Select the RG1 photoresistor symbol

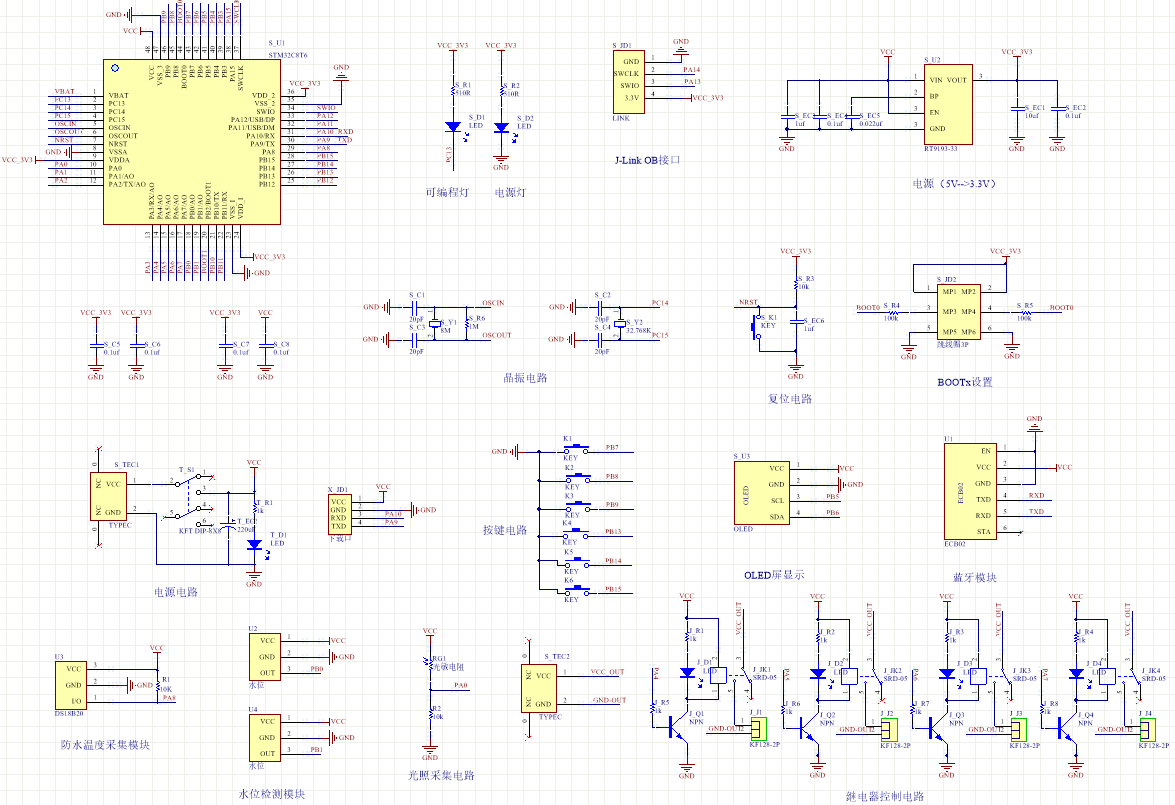(x=430, y=664)
